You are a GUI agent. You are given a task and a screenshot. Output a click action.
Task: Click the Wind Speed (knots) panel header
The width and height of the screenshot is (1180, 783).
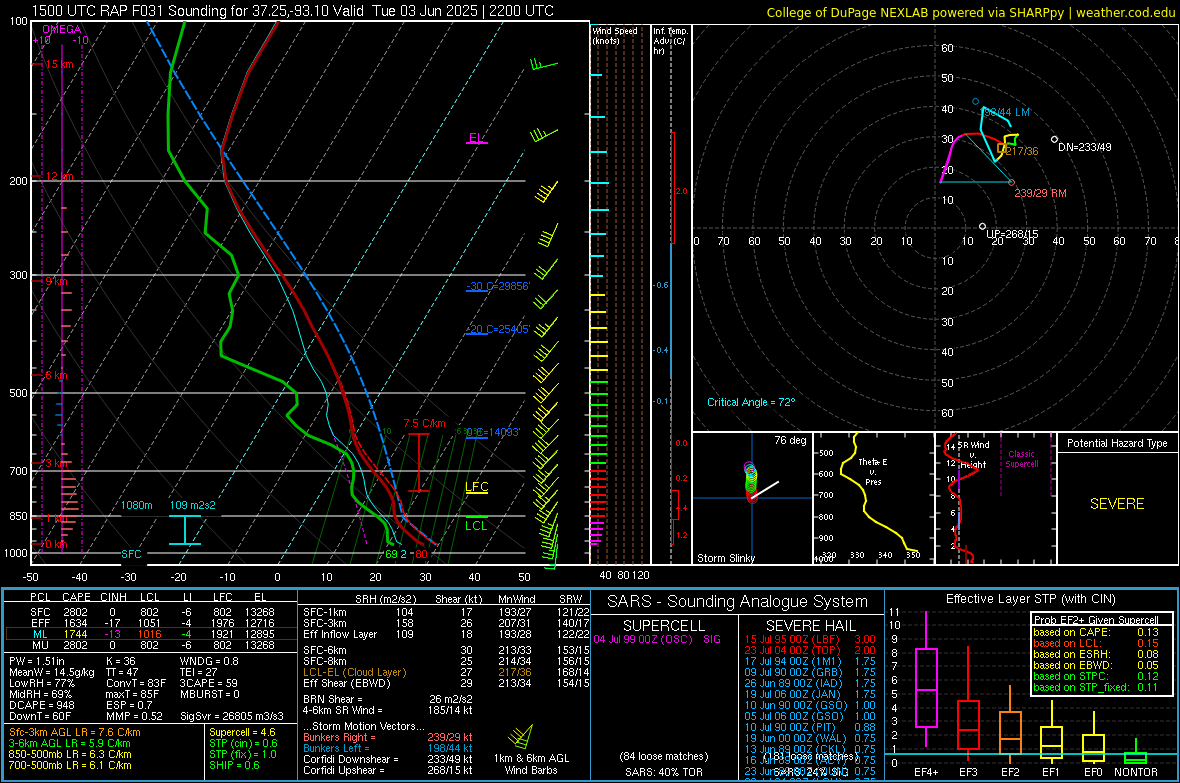click(615, 35)
